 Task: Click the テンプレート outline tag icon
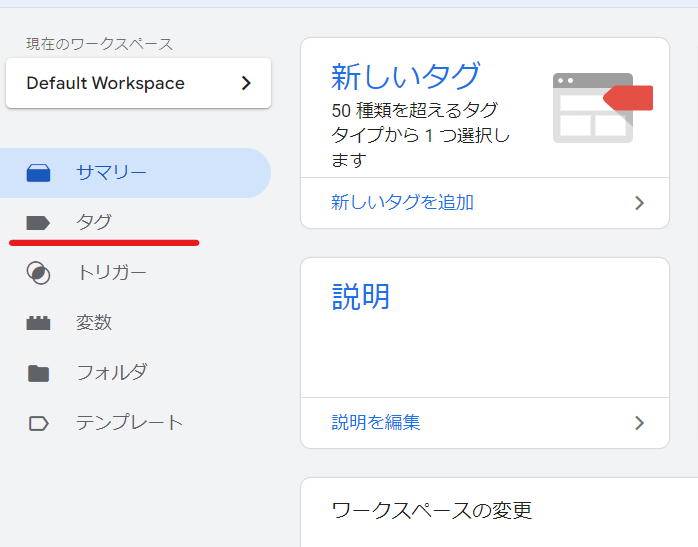[38, 423]
